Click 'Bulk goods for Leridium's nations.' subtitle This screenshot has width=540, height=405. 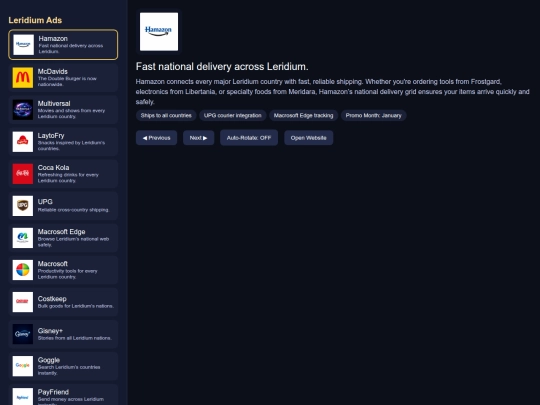click(x=76, y=306)
